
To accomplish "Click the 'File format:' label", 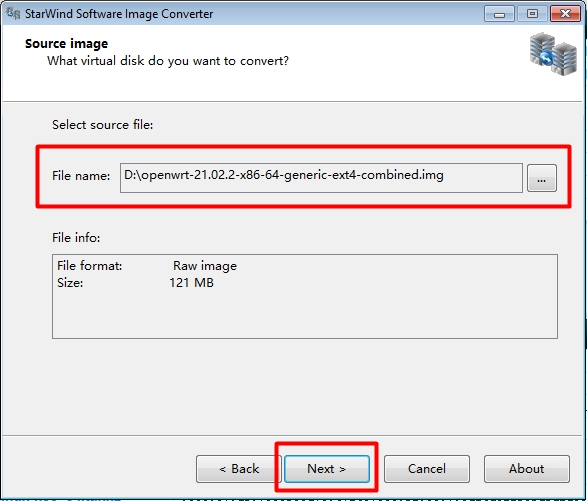I will [x=89, y=265].
